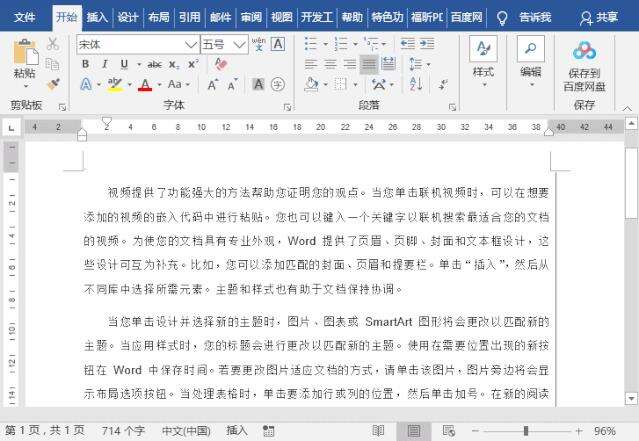The width and height of the screenshot is (639, 441).
Task: Open the phonetic guide (wén) tool
Action: coord(258,44)
